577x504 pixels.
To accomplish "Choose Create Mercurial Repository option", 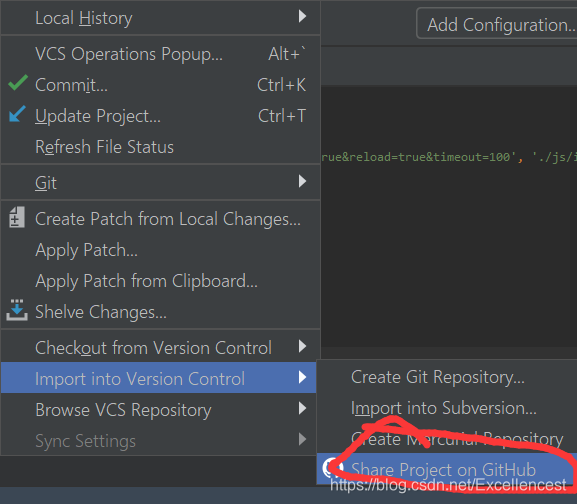I will (447, 439).
